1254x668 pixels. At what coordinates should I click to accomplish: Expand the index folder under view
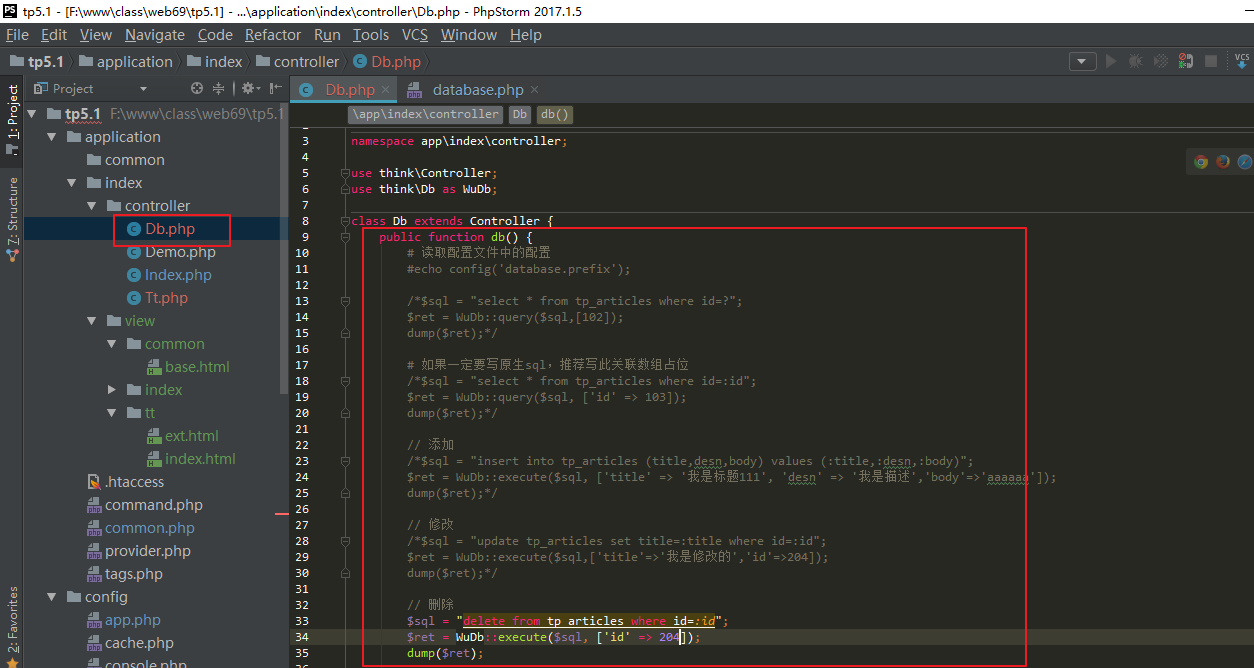(x=112, y=390)
